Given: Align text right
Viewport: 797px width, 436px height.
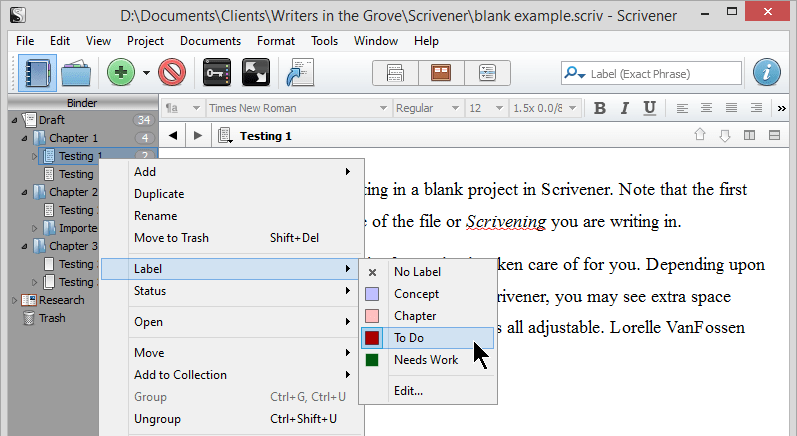Looking at the screenshot, I should pyautogui.click(x=756, y=108).
